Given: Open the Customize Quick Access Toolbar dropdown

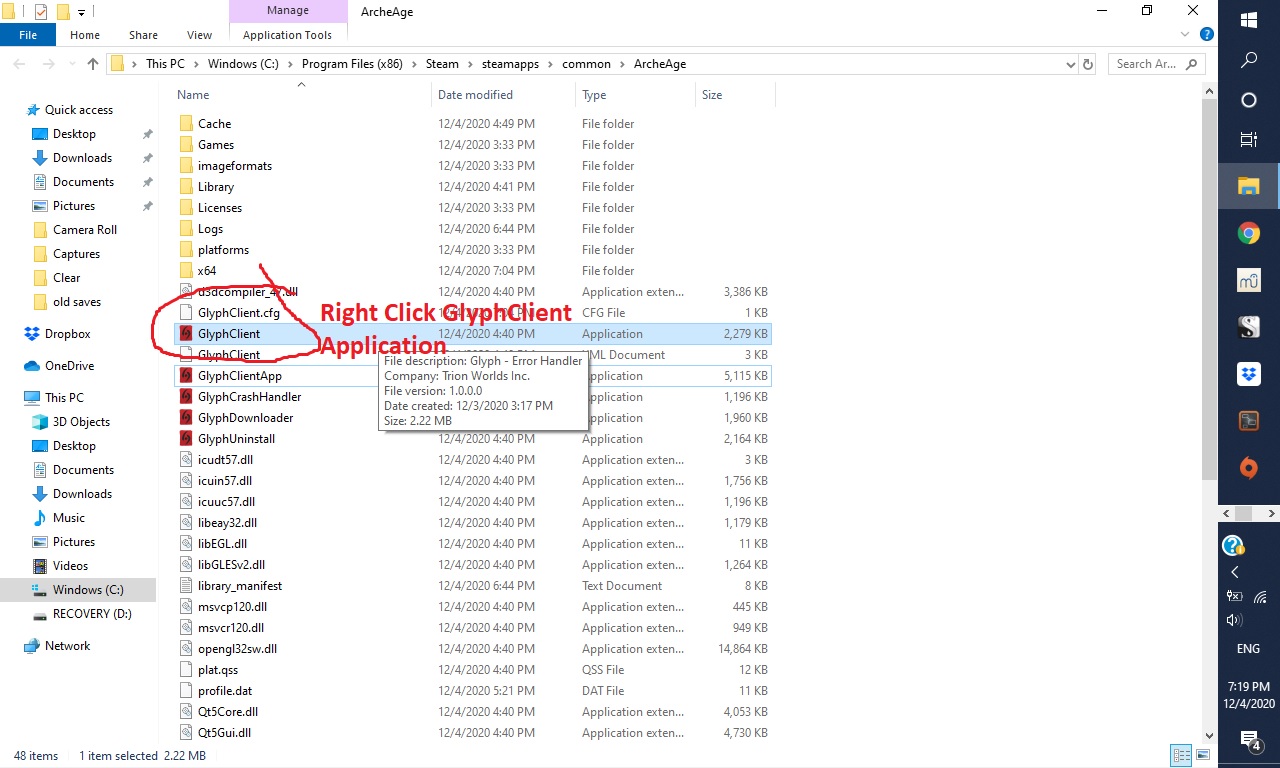Looking at the screenshot, I should (x=82, y=12).
